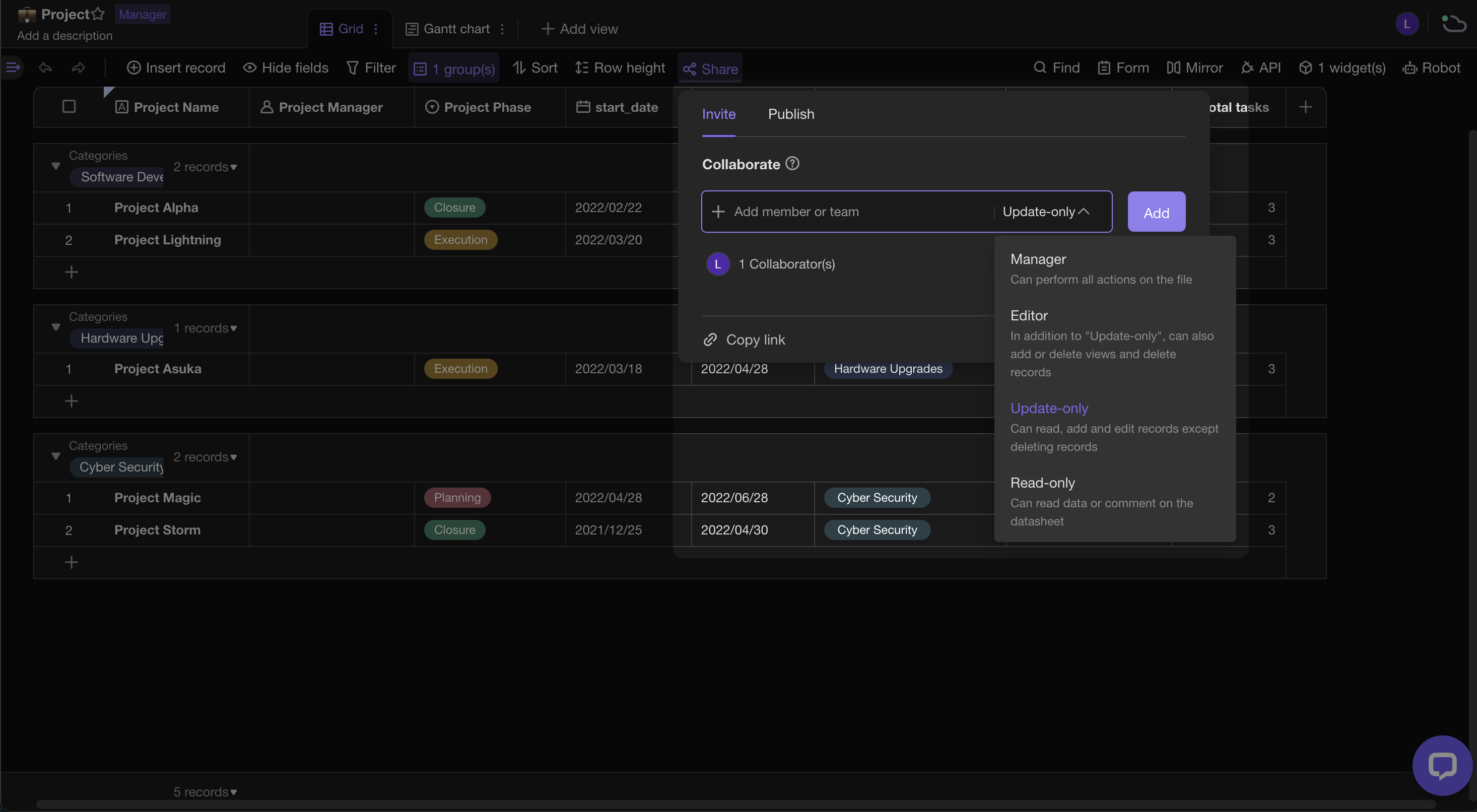Image resolution: width=1477 pixels, height=812 pixels.
Task: Open Grid view options menu
Action: [x=376, y=29]
